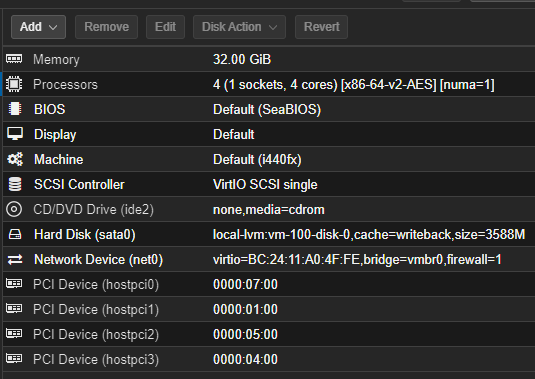This screenshot has height=379, width=535.
Task: Click the Processors CPU chip icon
Action: click(x=14, y=84)
